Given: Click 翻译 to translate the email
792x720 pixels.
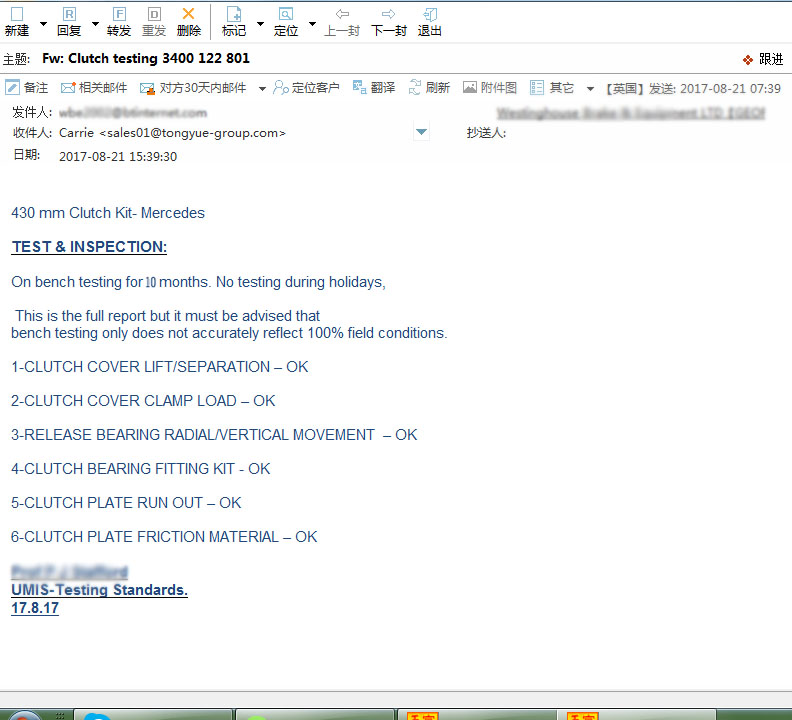Looking at the screenshot, I should click(373, 88).
